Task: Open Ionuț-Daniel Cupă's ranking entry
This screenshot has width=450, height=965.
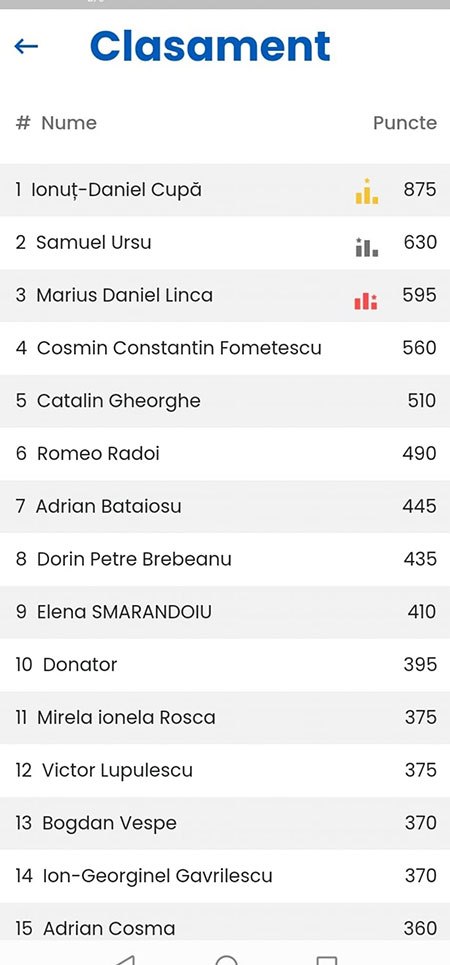Action: point(225,190)
